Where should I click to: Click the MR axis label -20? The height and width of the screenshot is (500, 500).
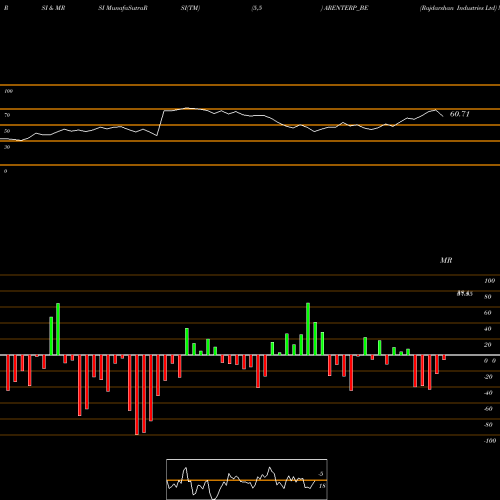coord(488,377)
